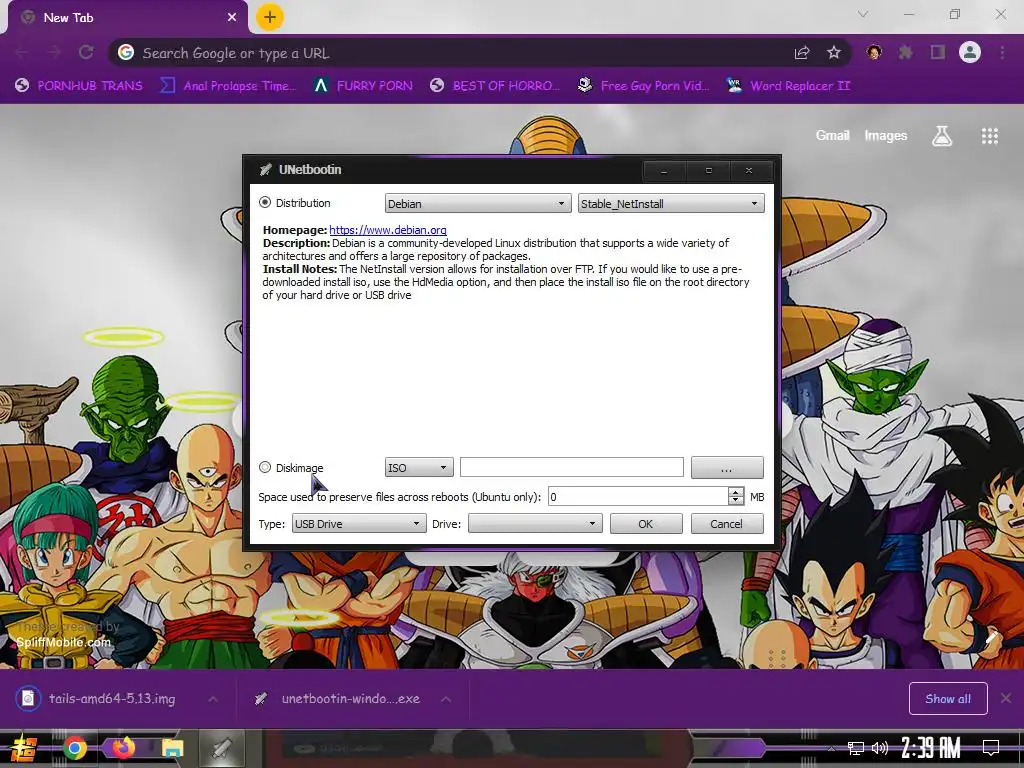The image size is (1024, 768).
Task: Open Chrome three-dot menu
Action: tap(1002, 52)
